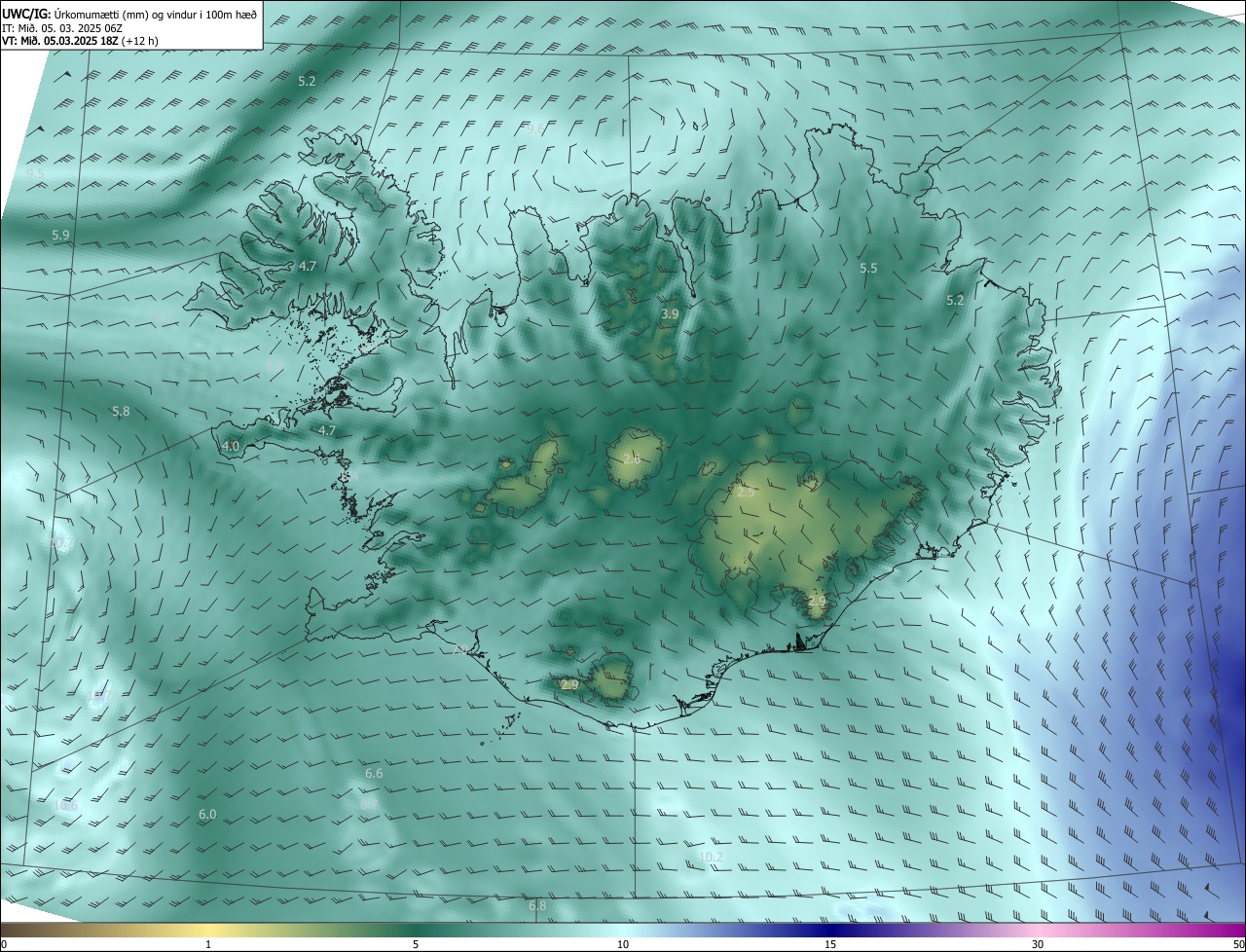Click the value 5.9 off the Westfjords
This screenshot has width=1246, height=952.
tap(60, 236)
